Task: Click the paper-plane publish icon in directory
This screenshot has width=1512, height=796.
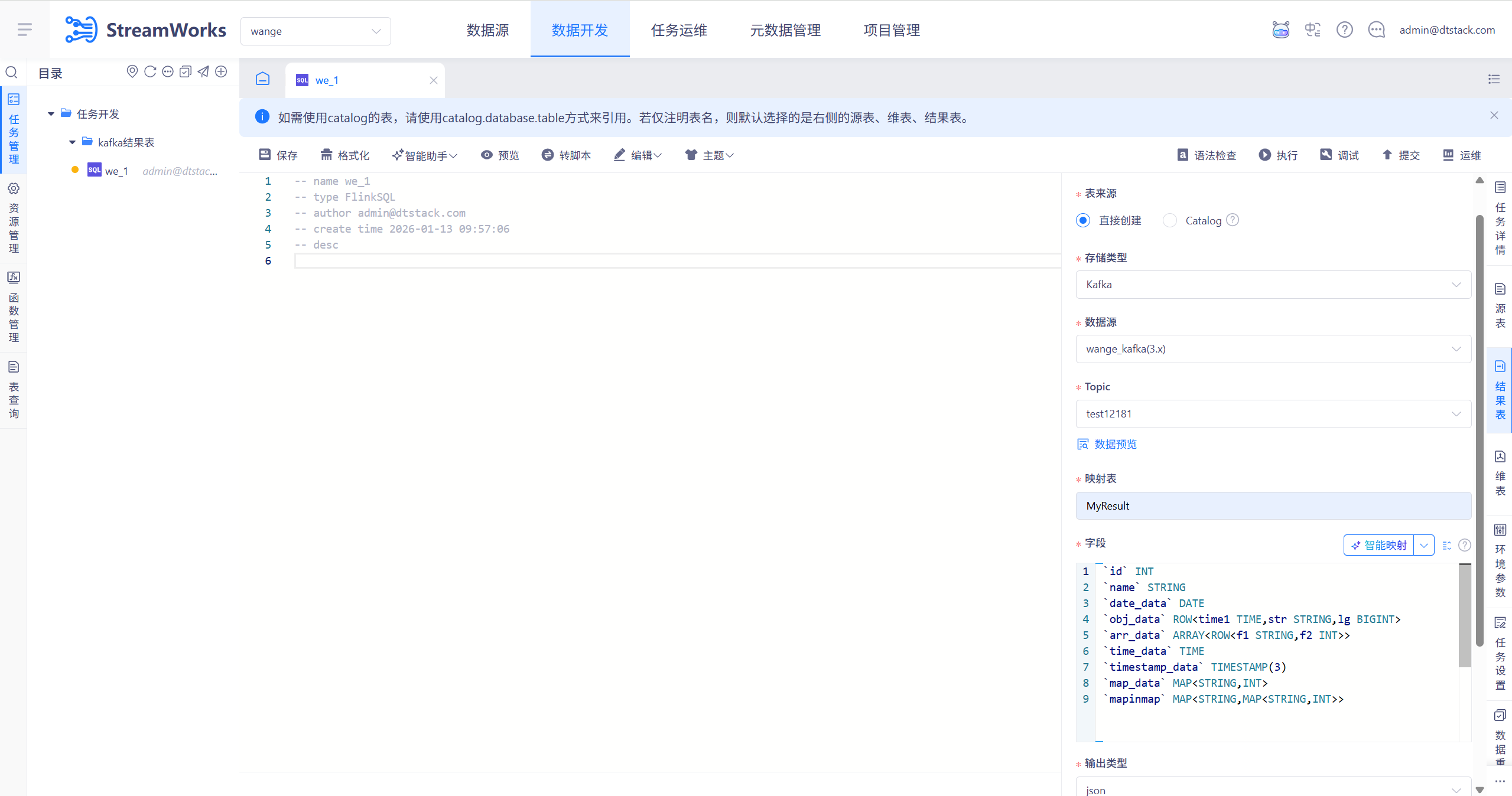Action: click(203, 71)
